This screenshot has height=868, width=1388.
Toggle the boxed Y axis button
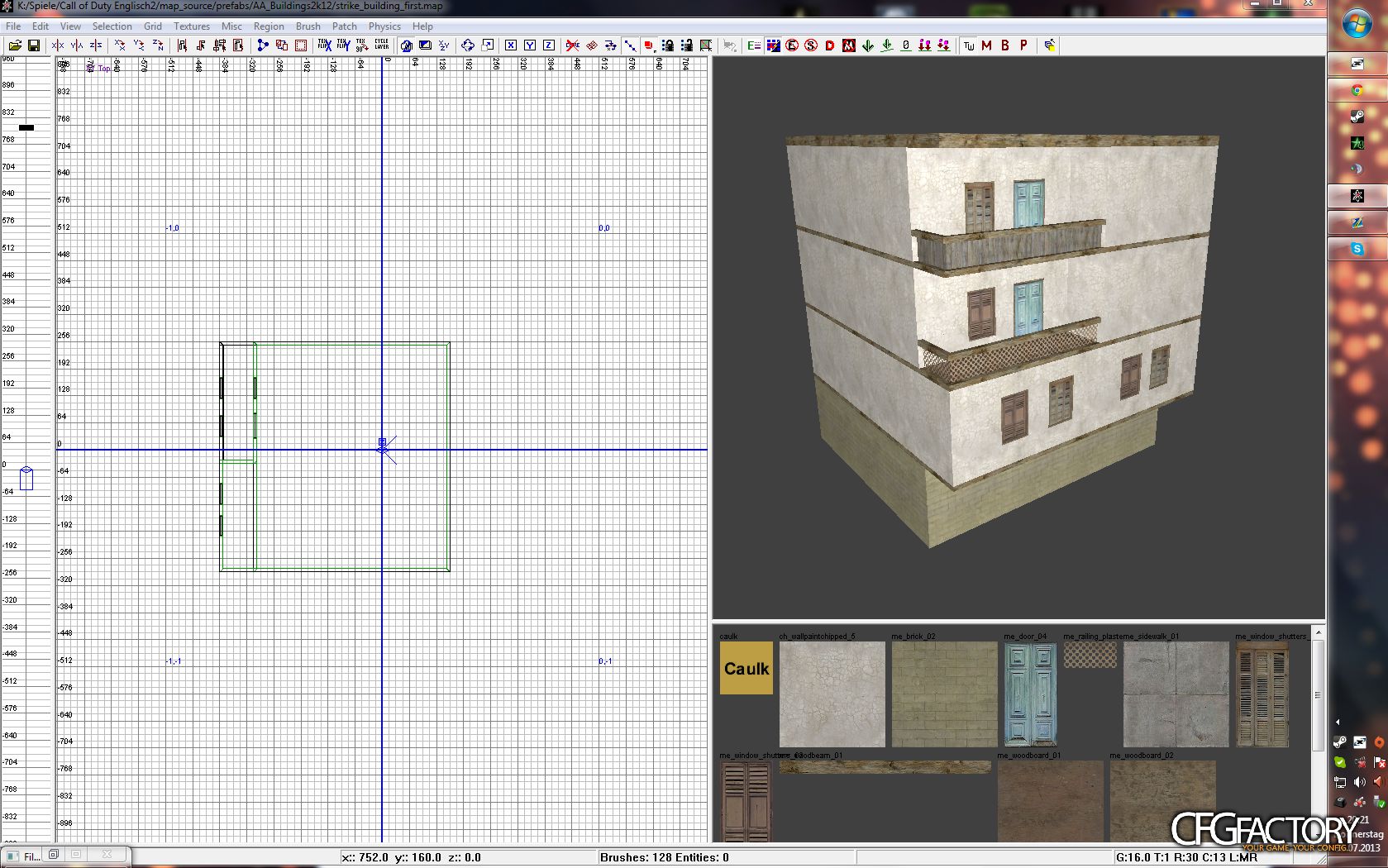pos(530,45)
